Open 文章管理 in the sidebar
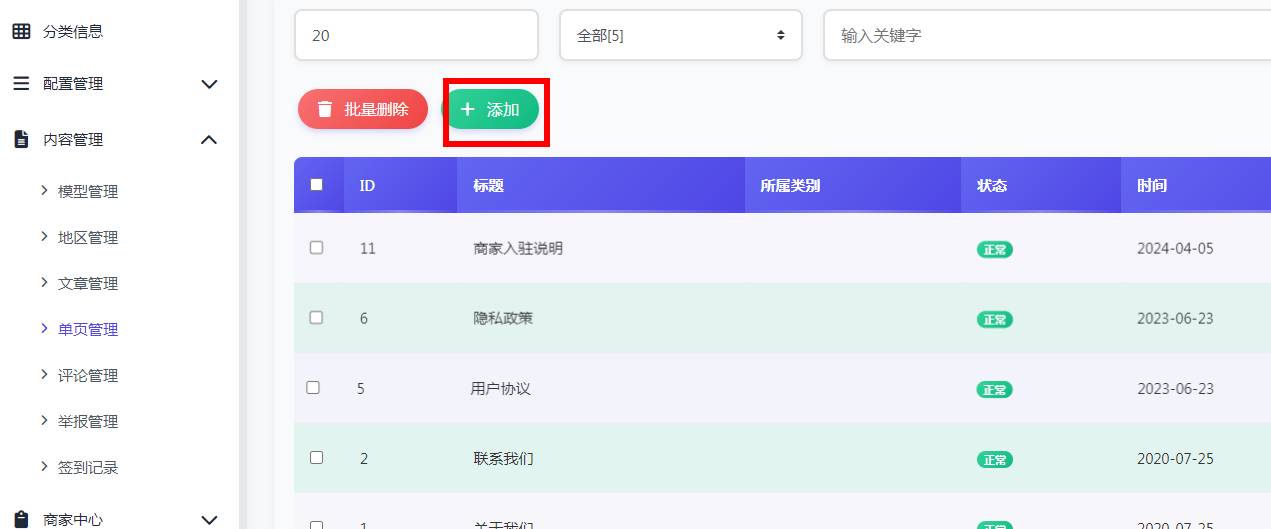Screen dimensions: 1271x529 pos(88,283)
